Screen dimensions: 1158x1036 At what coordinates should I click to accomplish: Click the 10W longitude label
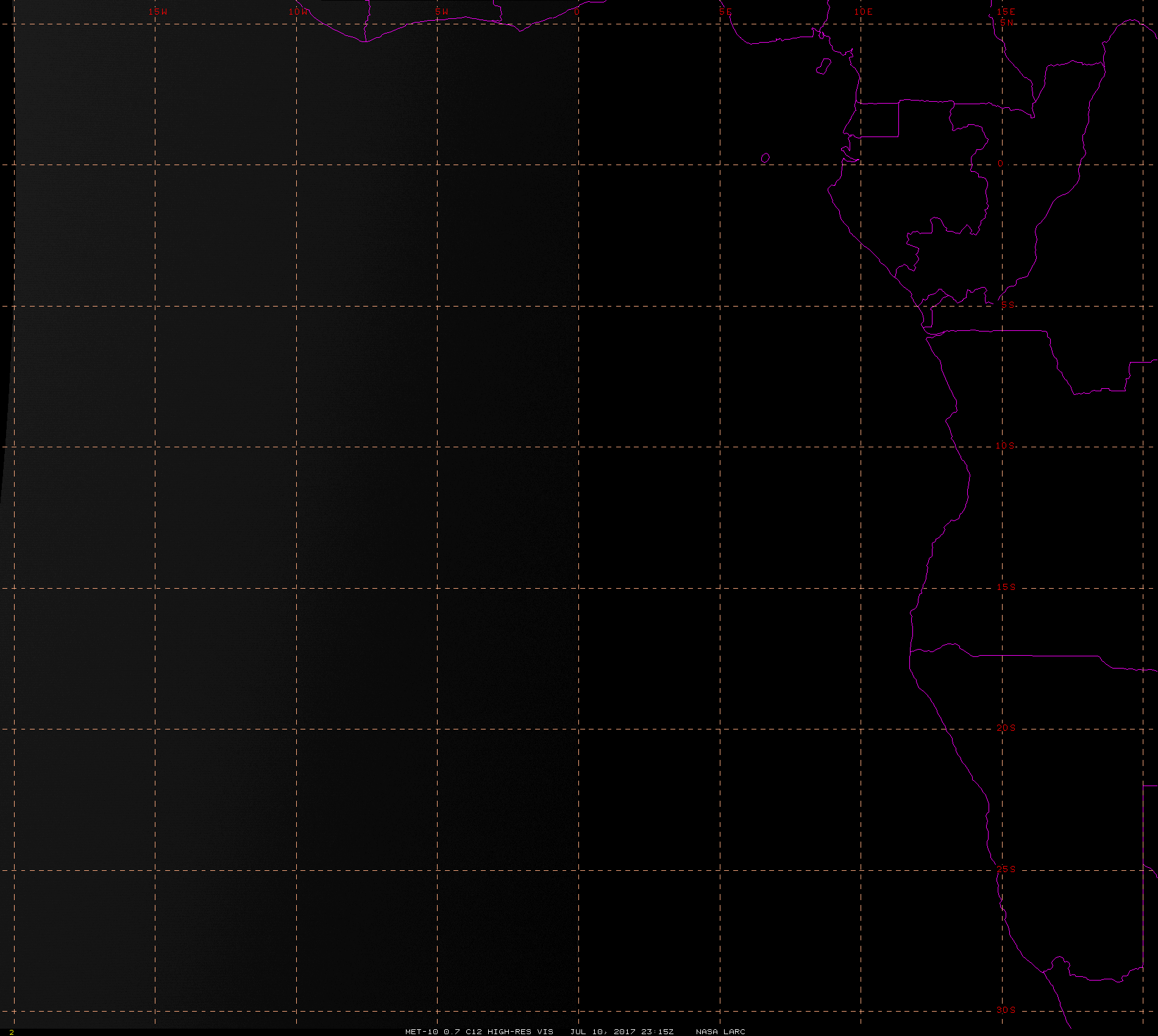[299, 12]
